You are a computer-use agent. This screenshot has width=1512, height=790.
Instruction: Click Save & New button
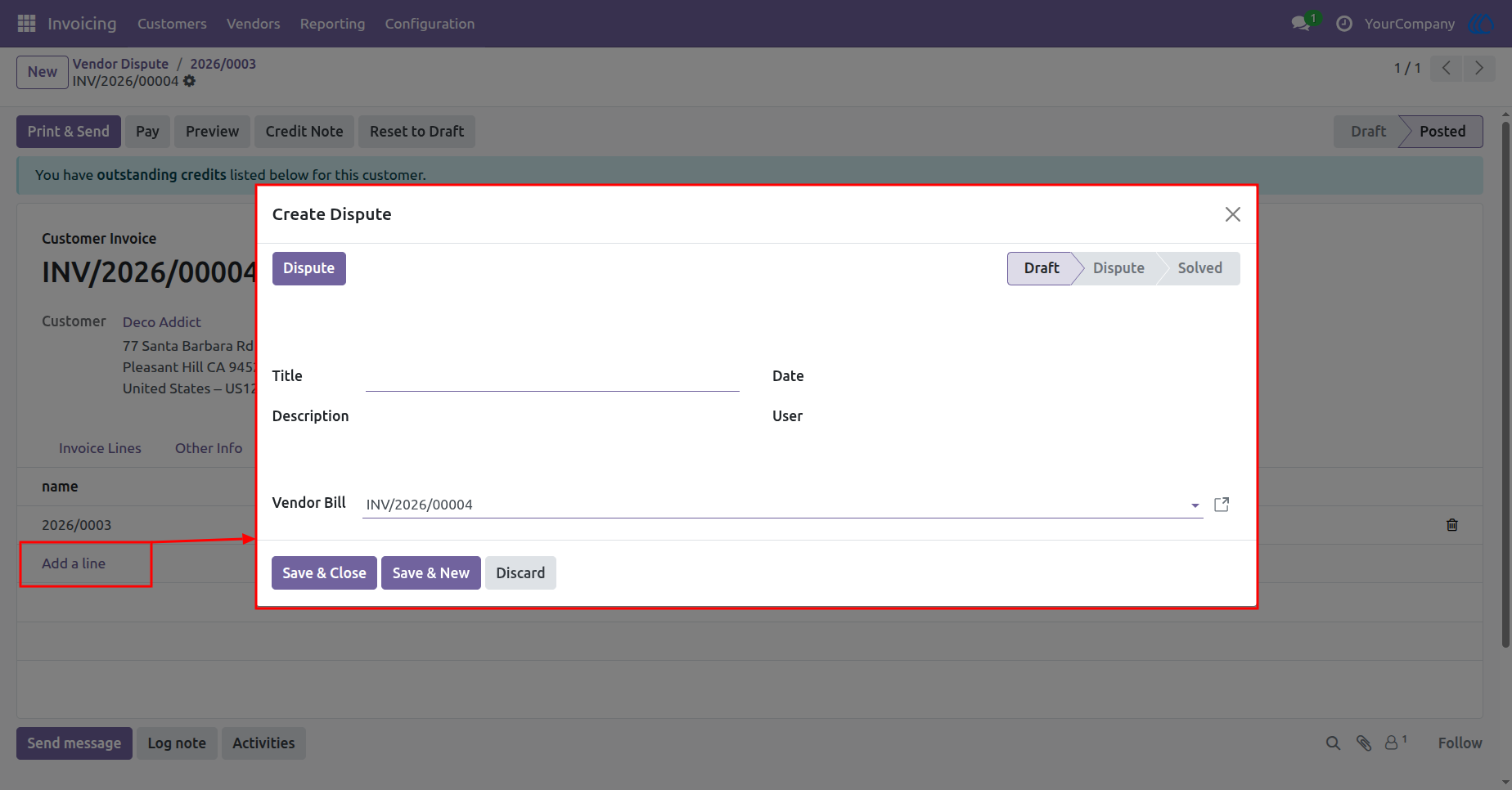(431, 573)
